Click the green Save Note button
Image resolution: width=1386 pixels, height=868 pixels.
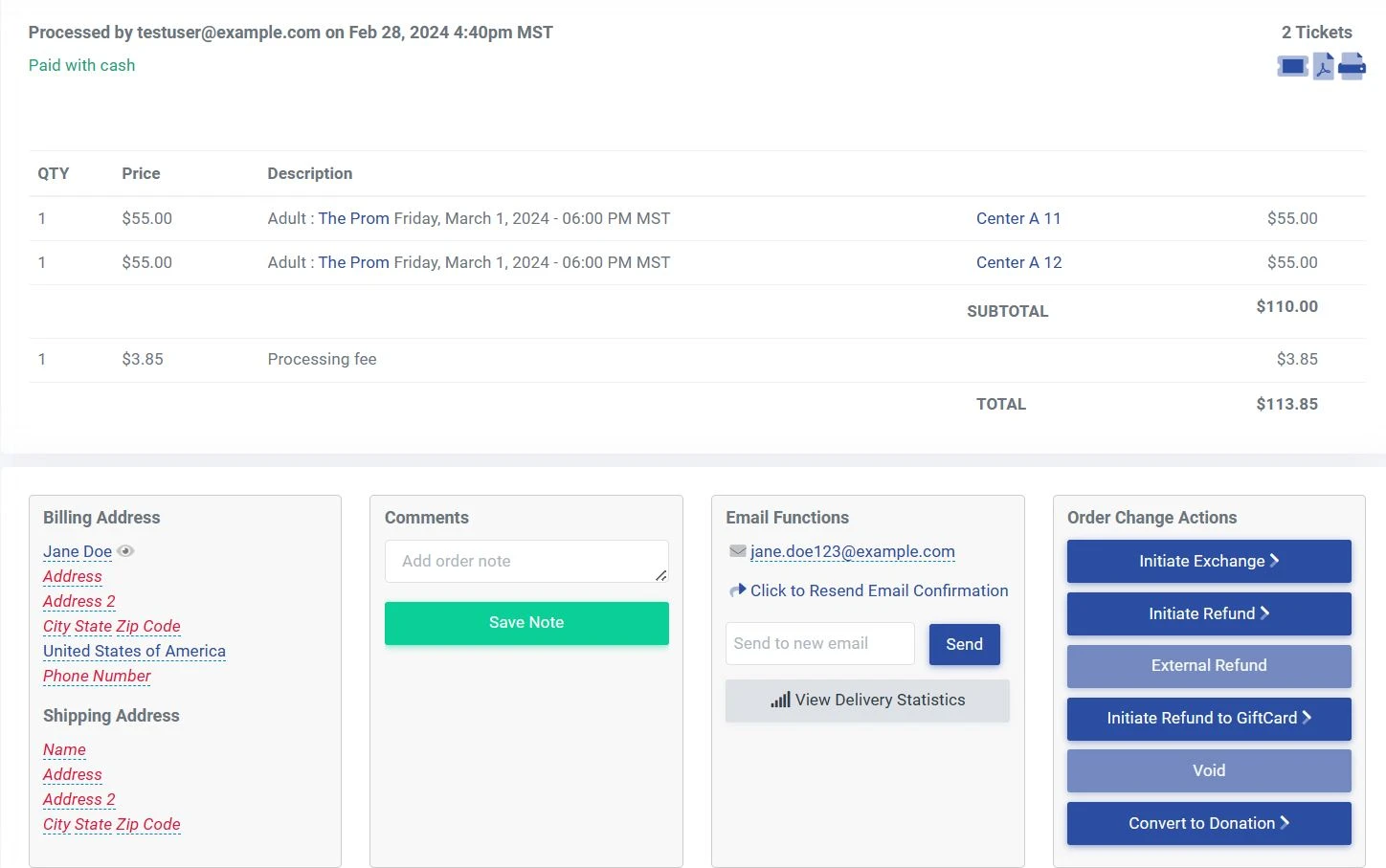(x=526, y=623)
